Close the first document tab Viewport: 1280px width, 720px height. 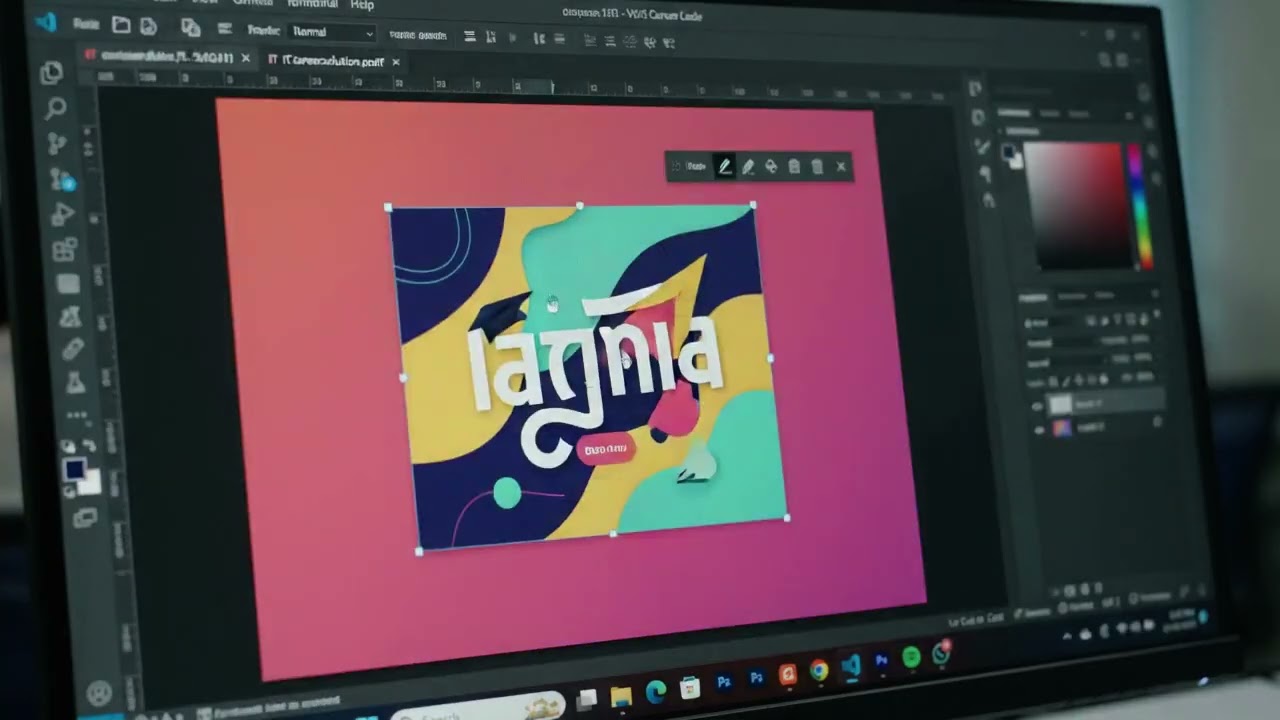(x=245, y=58)
